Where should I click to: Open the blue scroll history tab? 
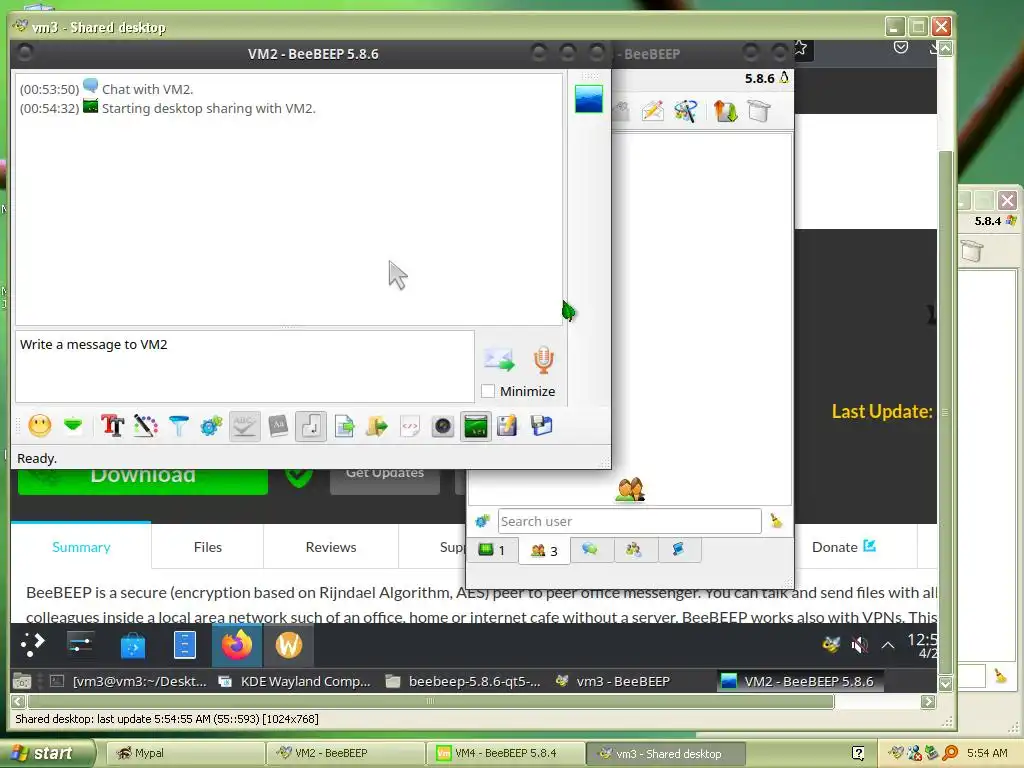(x=679, y=549)
